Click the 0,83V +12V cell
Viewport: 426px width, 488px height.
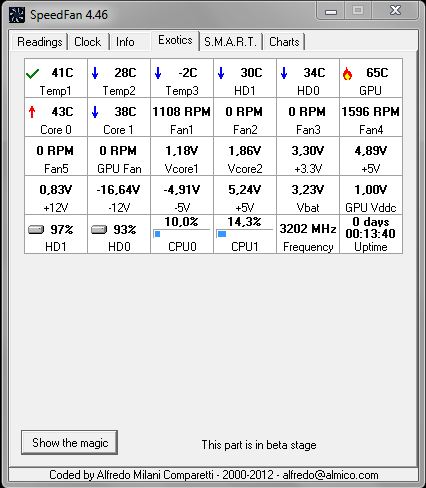pos(56,195)
